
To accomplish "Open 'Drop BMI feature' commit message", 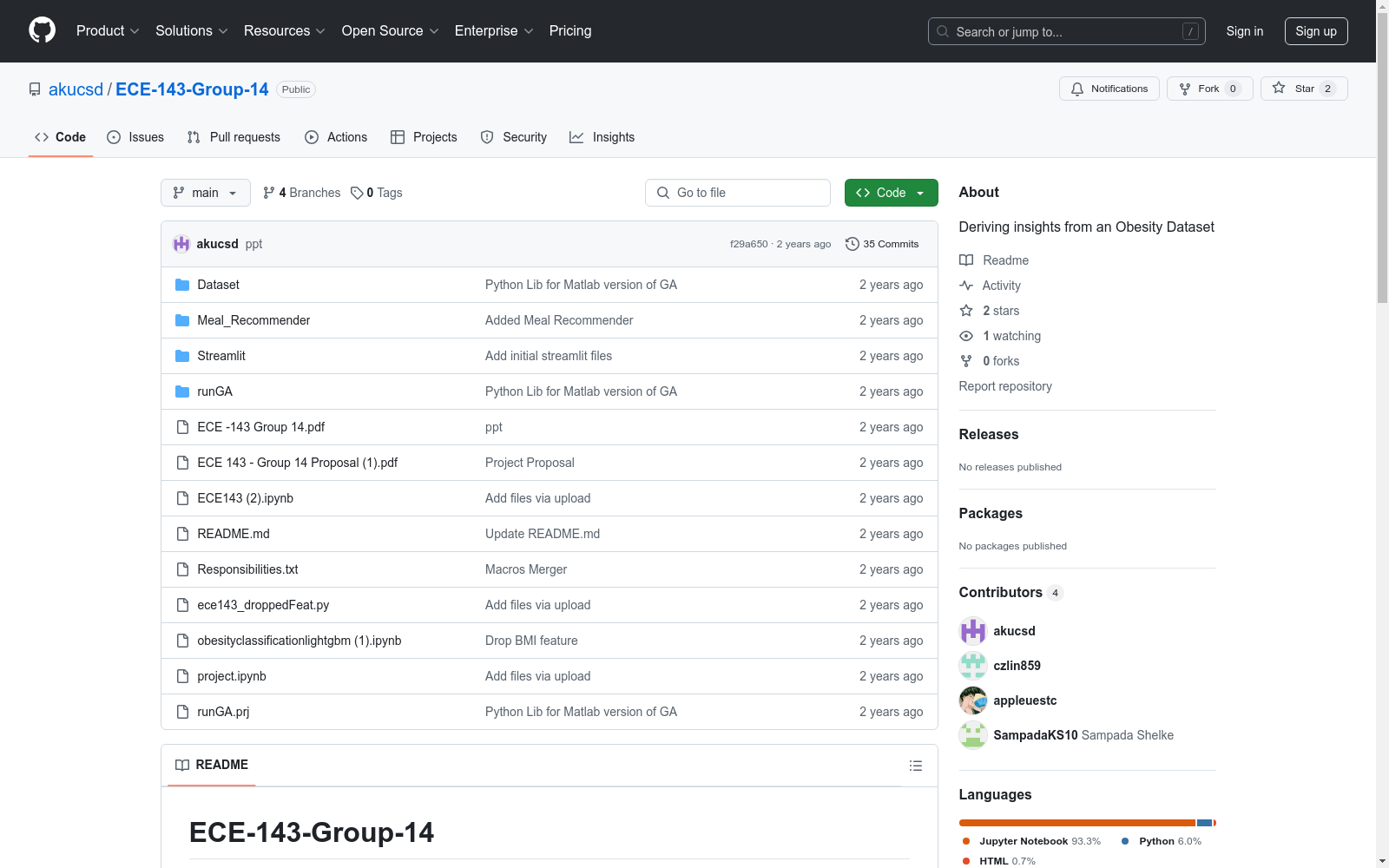I will tap(531, 641).
